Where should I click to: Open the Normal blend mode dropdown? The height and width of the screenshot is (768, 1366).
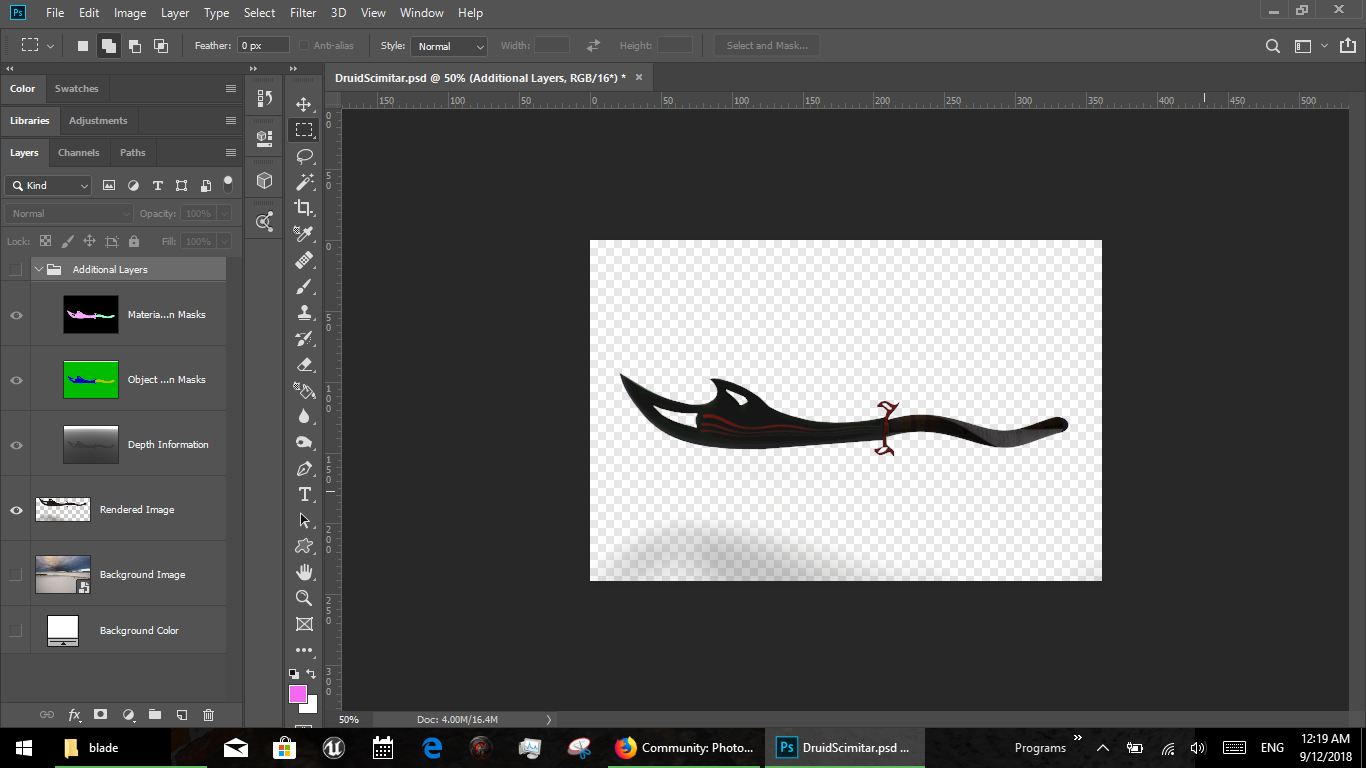tap(69, 213)
